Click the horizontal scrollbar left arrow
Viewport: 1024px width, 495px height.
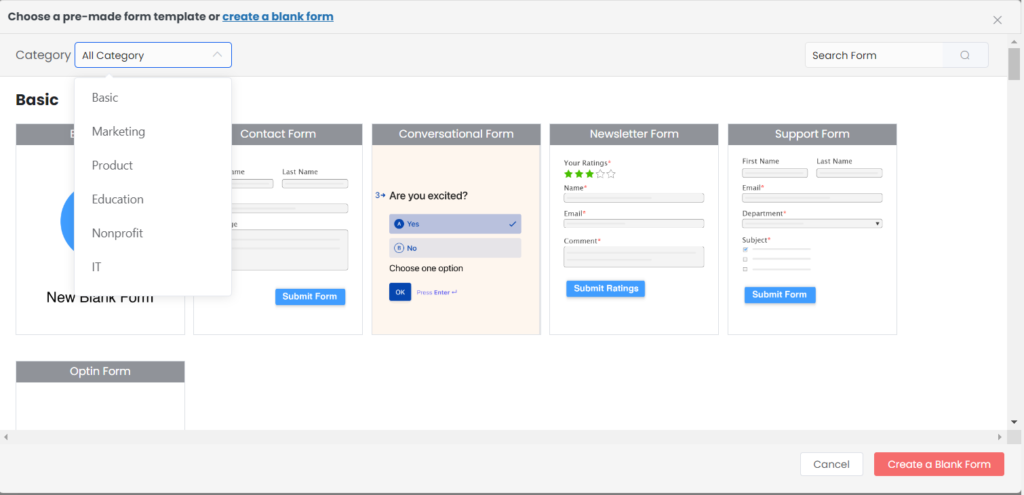(6, 436)
